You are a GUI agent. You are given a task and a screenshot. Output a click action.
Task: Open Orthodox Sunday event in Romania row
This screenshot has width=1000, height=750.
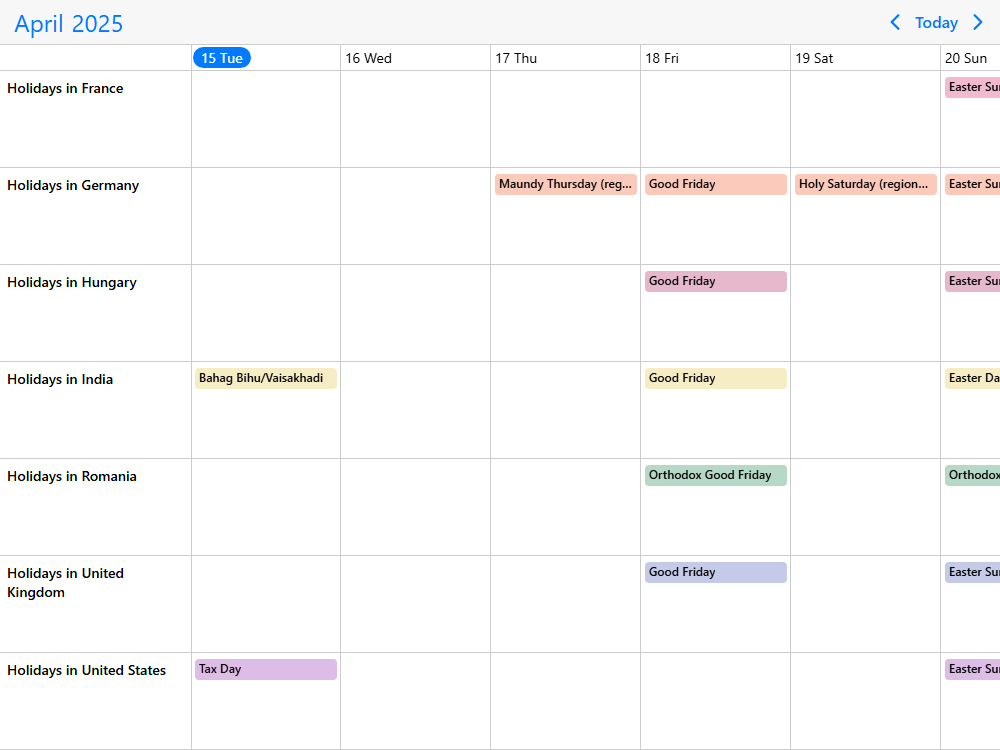(972, 475)
